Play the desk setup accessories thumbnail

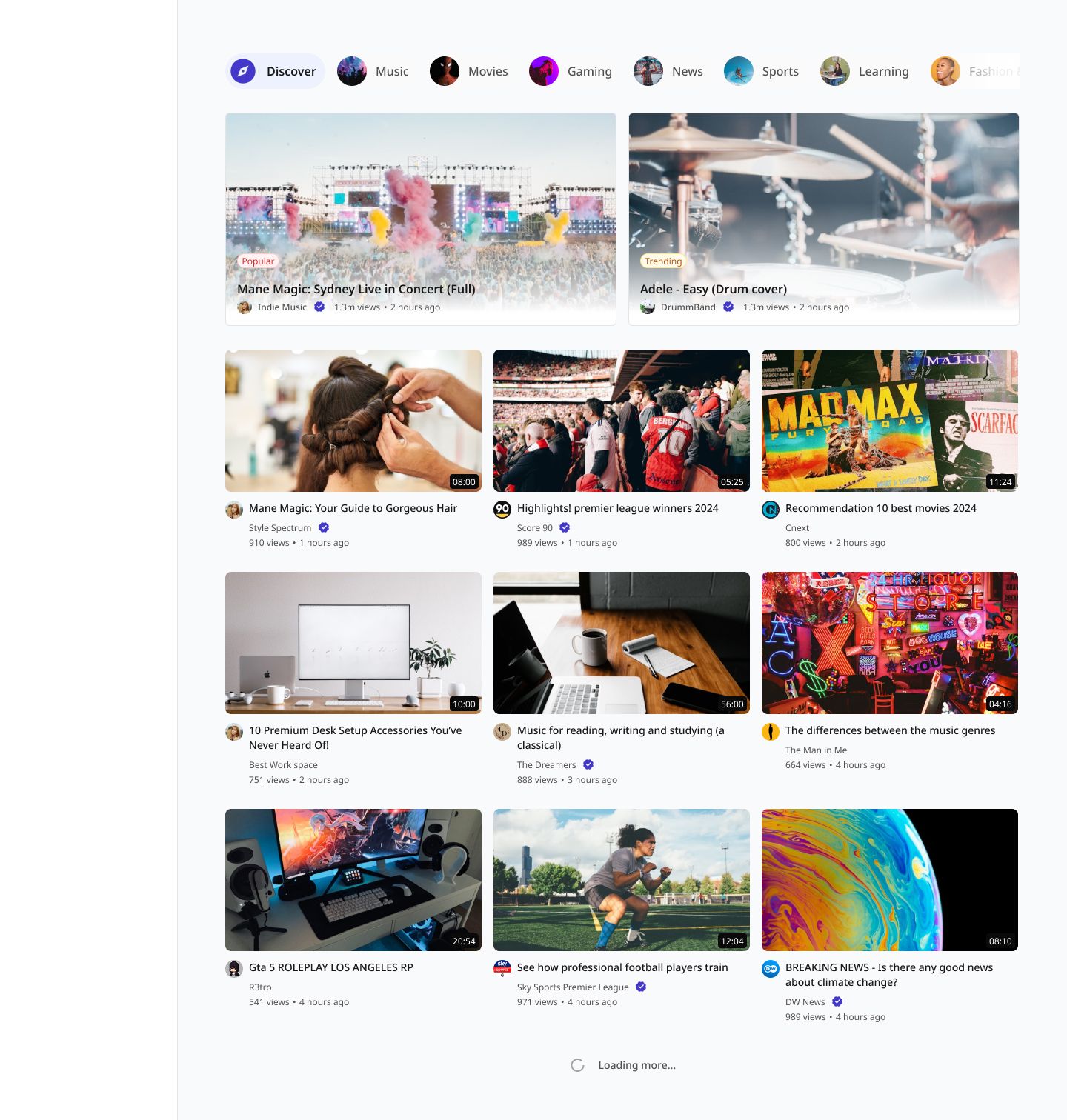click(353, 643)
